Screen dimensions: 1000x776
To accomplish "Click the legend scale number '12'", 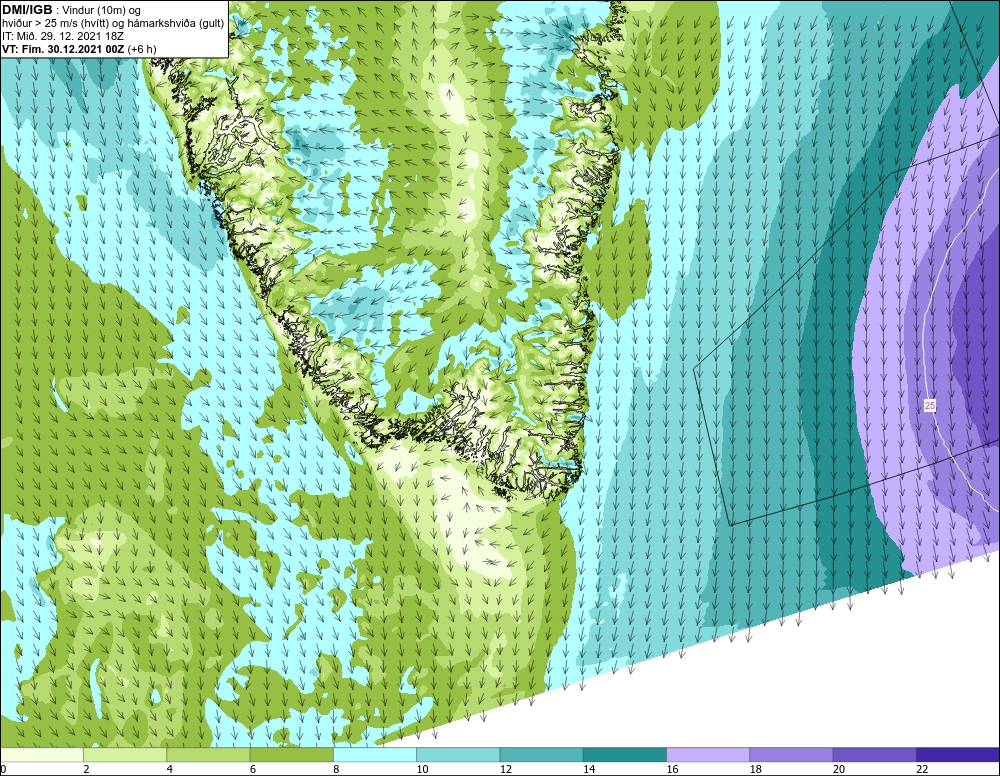I will pos(506,769).
